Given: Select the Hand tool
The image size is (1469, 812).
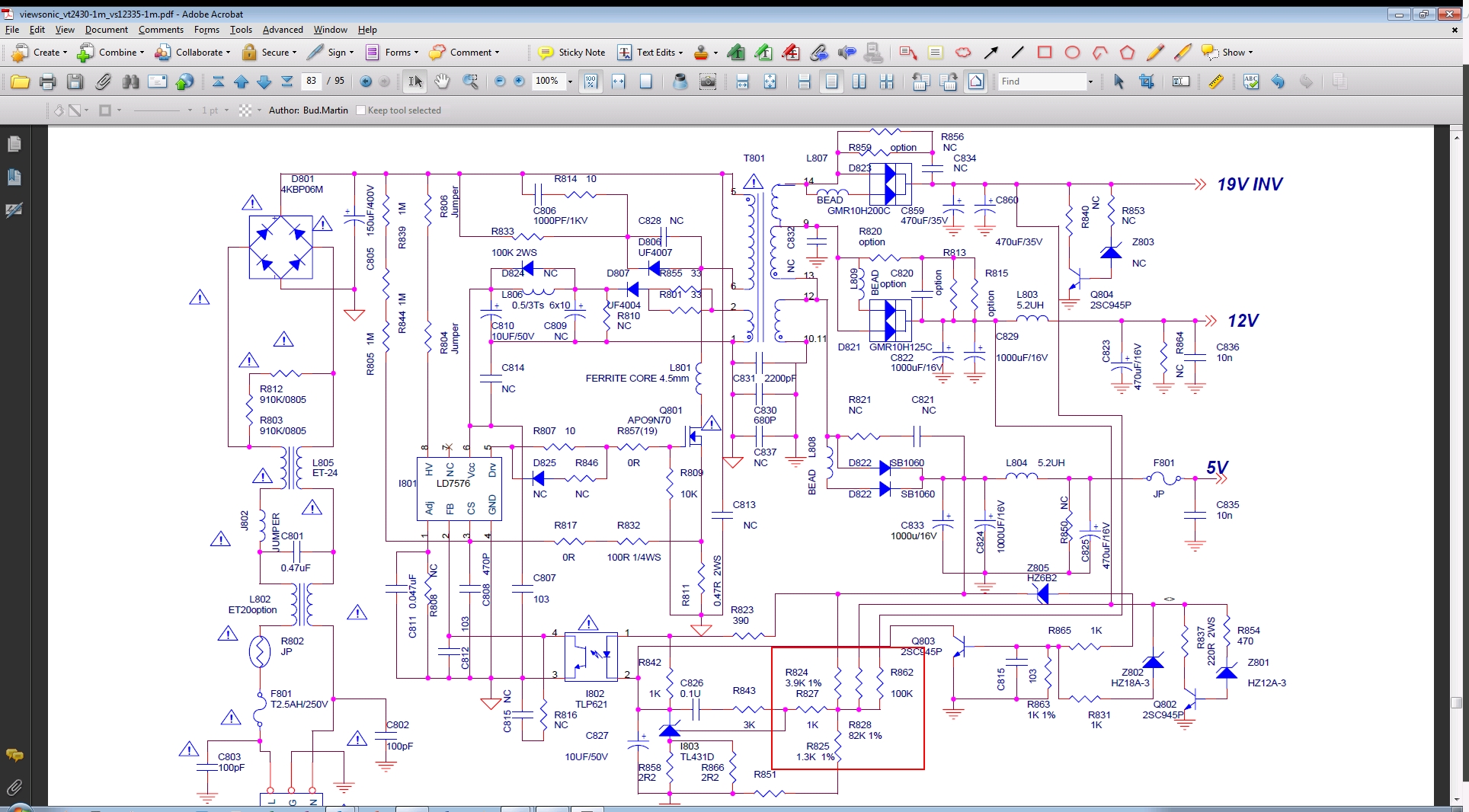Looking at the screenshot, I should [442, 82].
